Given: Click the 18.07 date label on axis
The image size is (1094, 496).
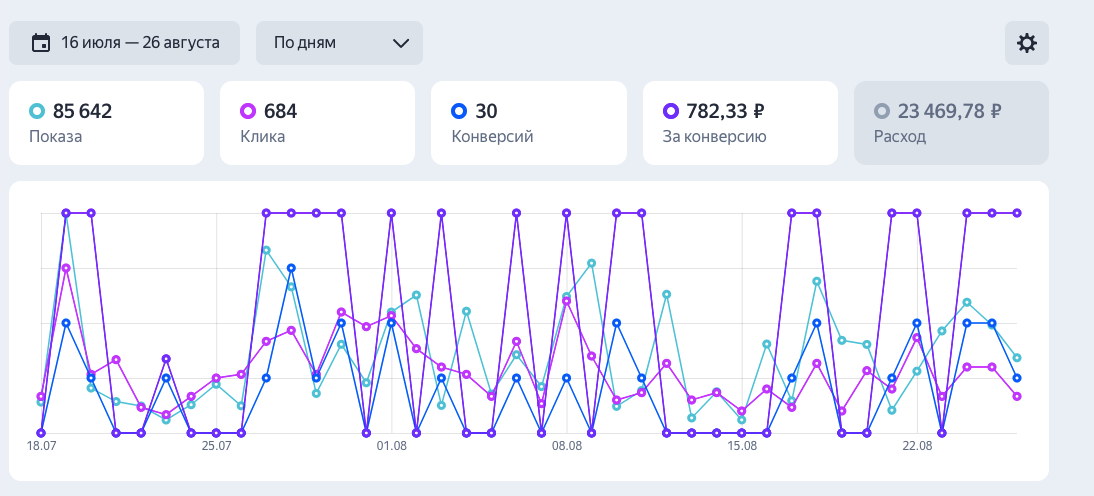Looking at the screenshot, I should point(42,447).
